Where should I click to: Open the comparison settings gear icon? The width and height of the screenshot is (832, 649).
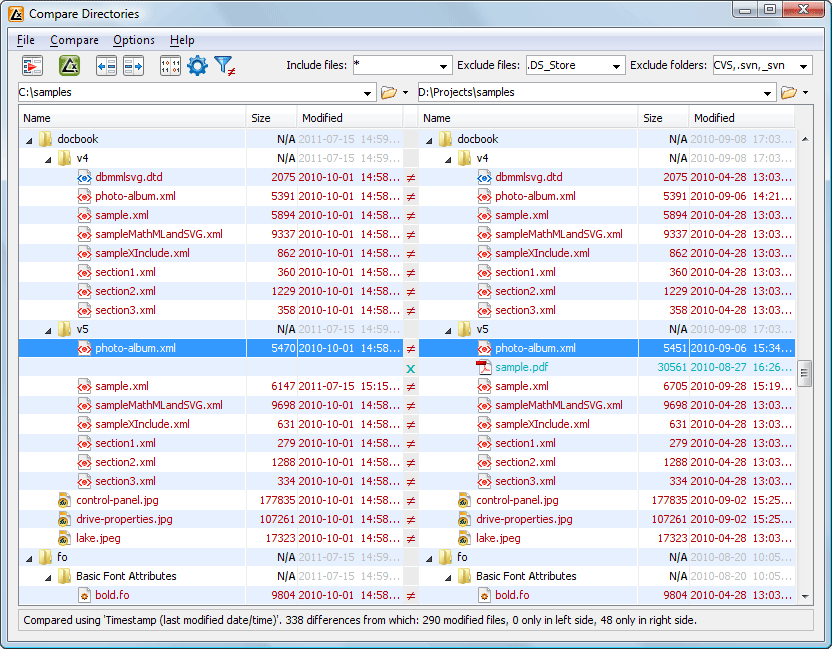pos(197,64)
